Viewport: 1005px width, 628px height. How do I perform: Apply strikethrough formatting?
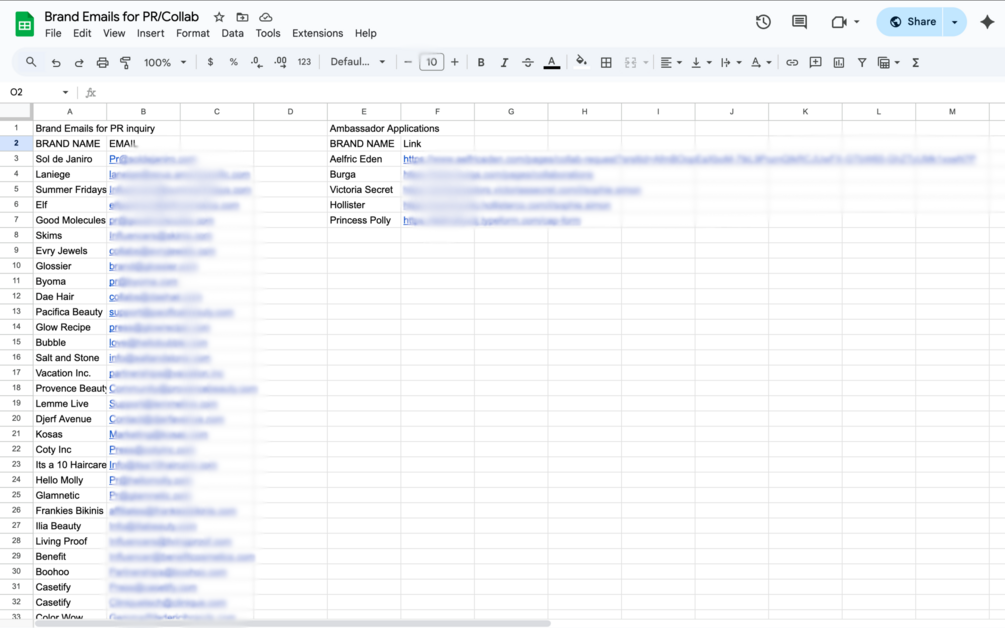pyautogui.click(x=527, y=62)
